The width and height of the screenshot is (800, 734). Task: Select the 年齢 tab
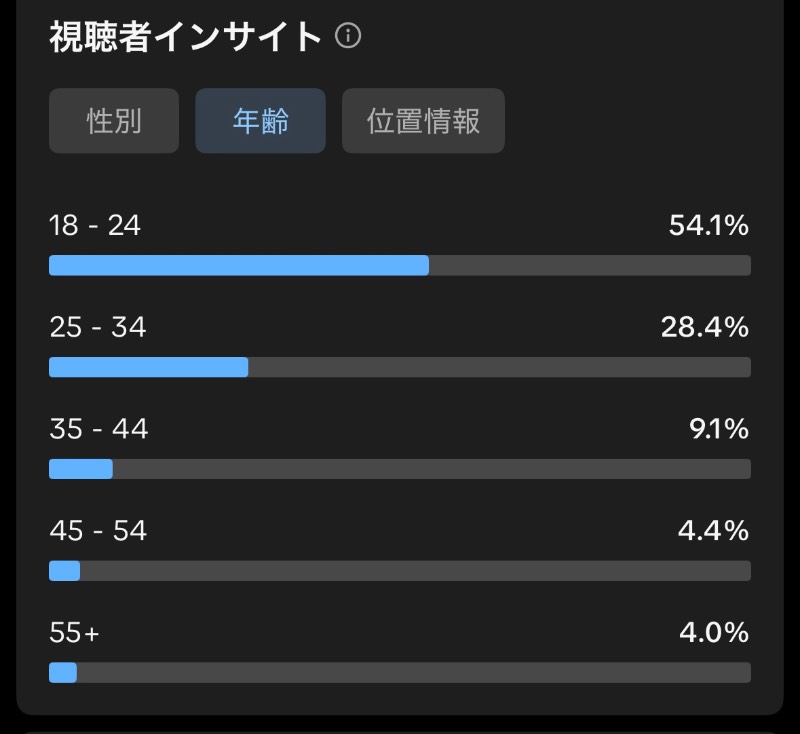click(x=260, y=121)
